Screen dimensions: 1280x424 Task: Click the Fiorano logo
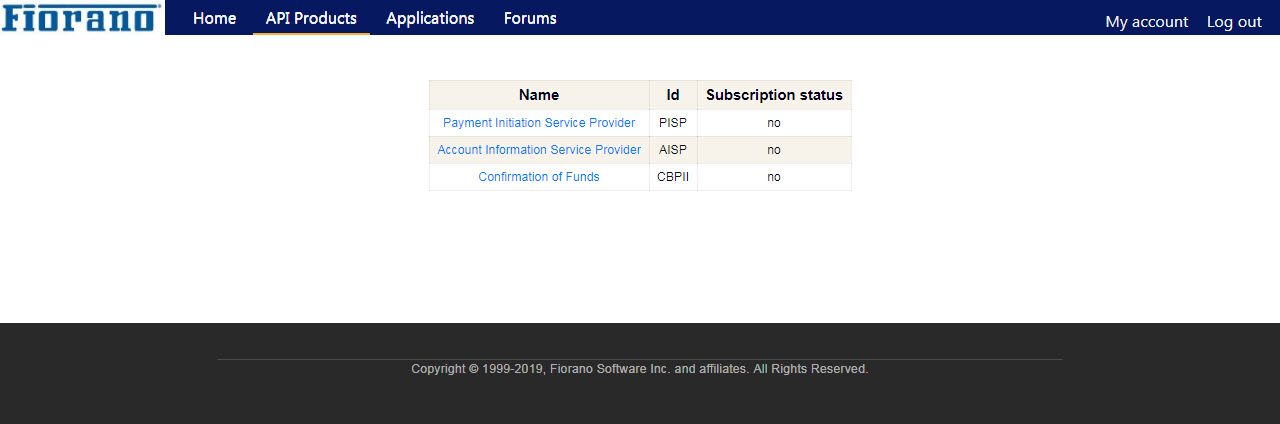[x=81, y=17]
